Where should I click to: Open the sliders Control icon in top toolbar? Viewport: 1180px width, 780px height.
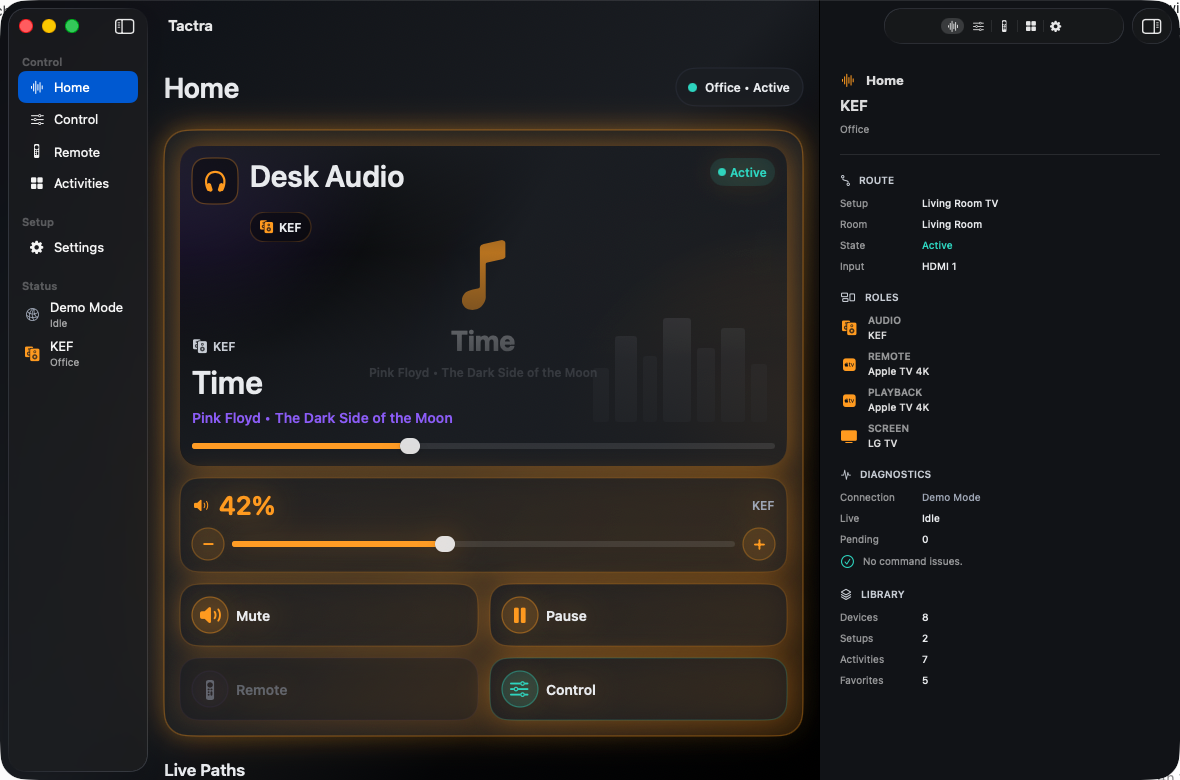coord(978,26)
